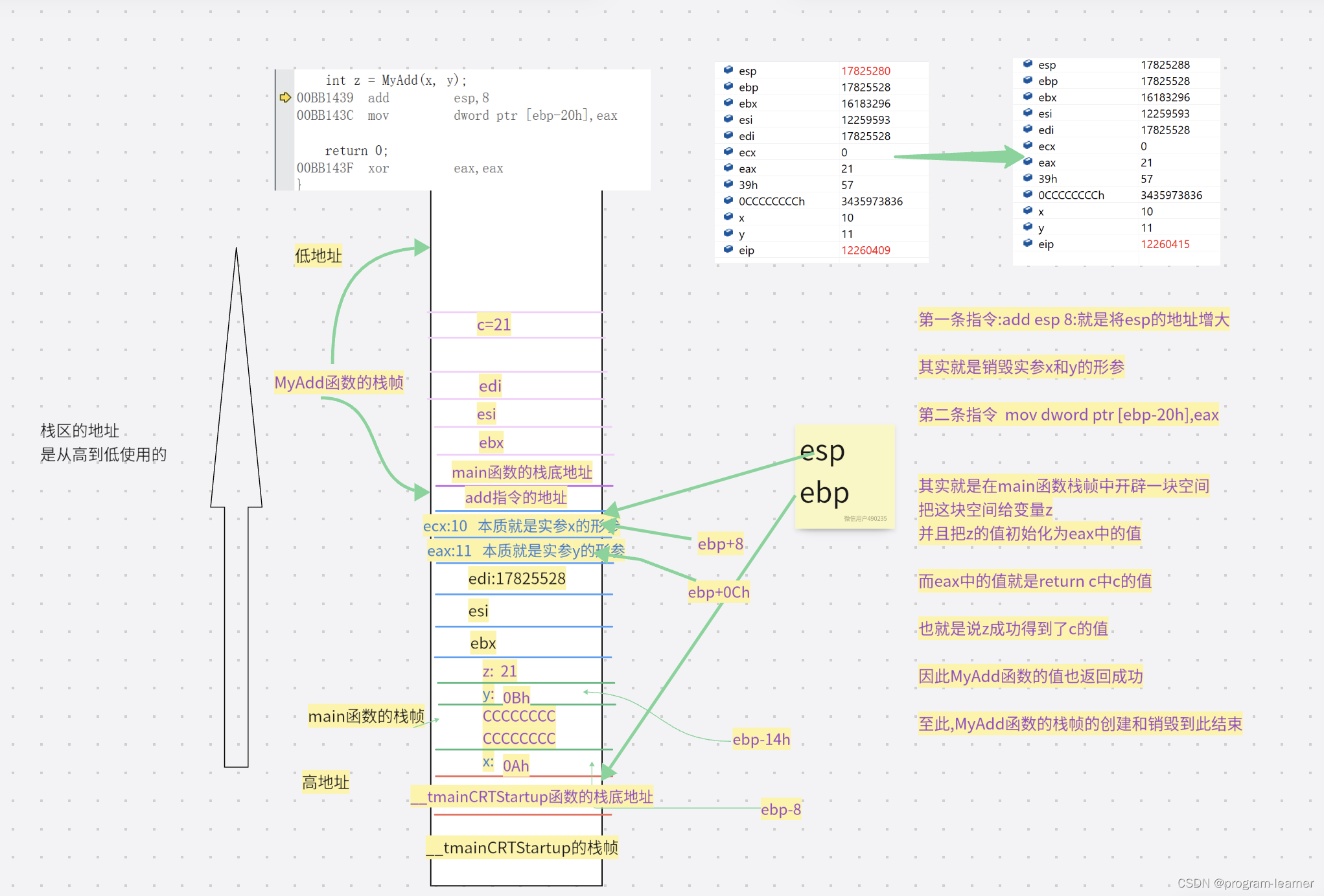
Task: Select the note '因此MyAdd函数的值也返回成功'
Action: [1030, 676]
